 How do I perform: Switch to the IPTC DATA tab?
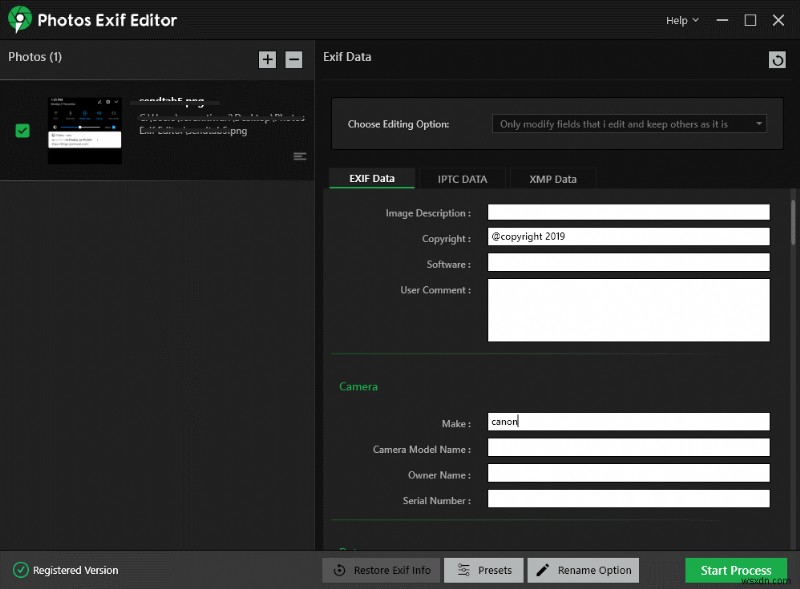pyautogui.click(x=462, y=179)
